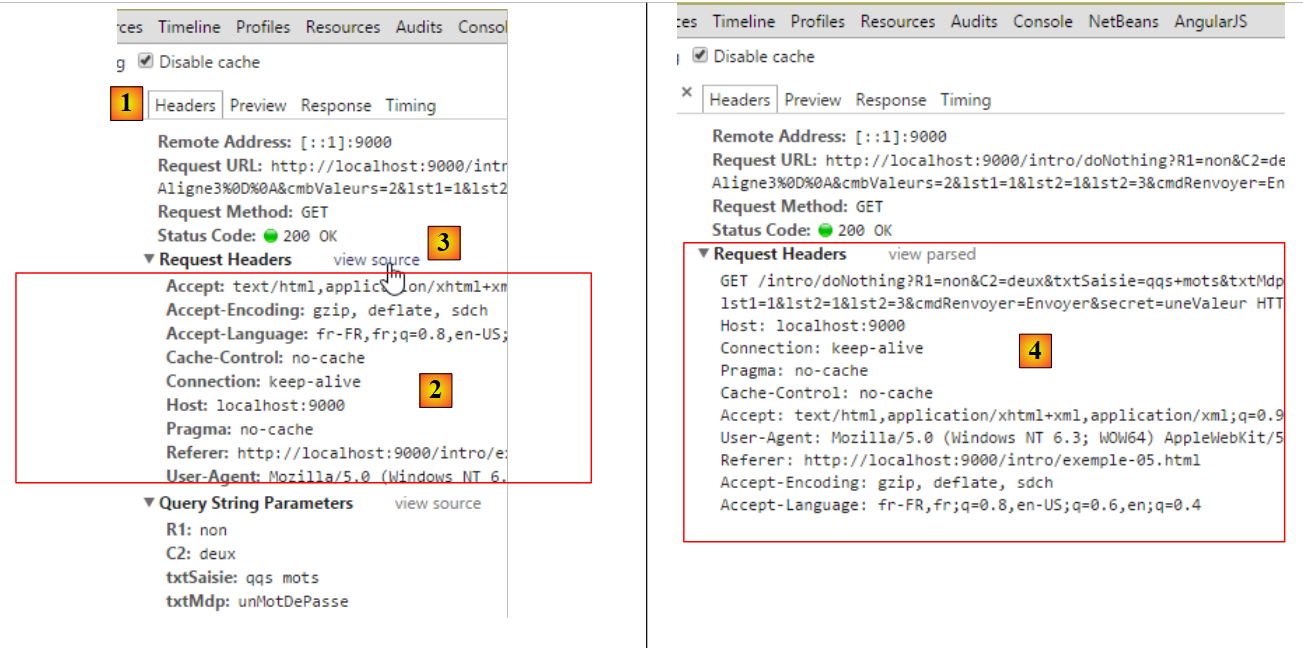Image resolution: width=1303 pixels, height=648 pixels.
Task: Click the orange marker numbered 2
Action: [x=435, y=390]
